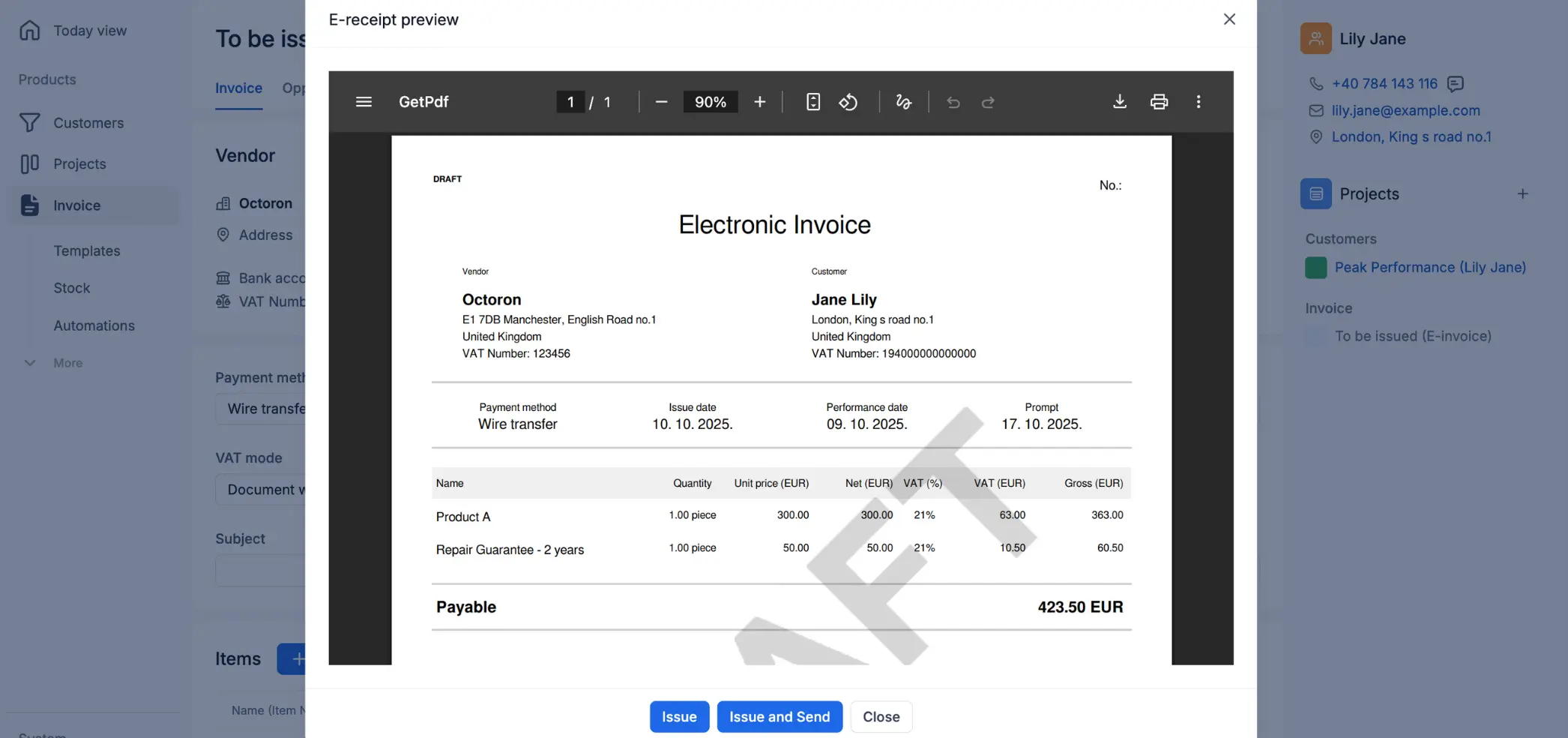Close the e-receipt preview with Close button

(x=881, y=716)
